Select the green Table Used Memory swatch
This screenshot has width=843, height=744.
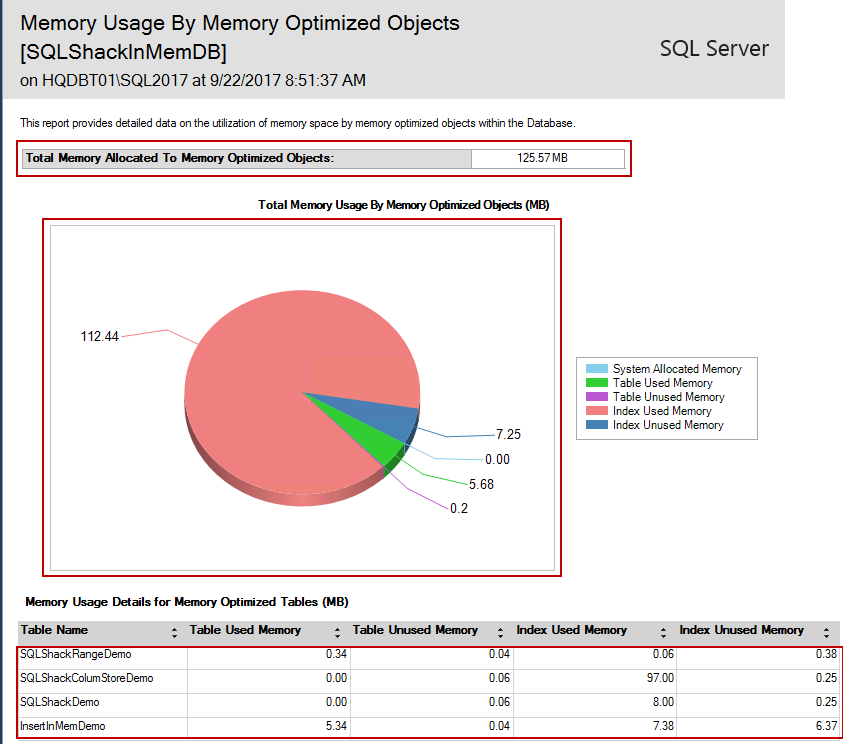pos(596,383)
